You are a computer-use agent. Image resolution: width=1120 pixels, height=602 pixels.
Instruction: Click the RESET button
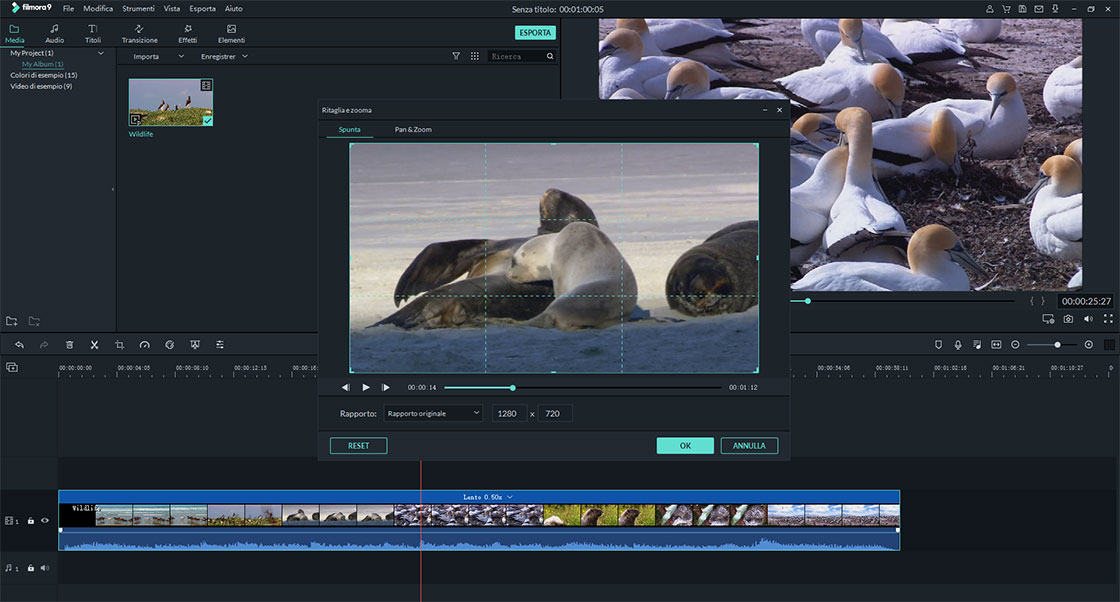(359, 446)
